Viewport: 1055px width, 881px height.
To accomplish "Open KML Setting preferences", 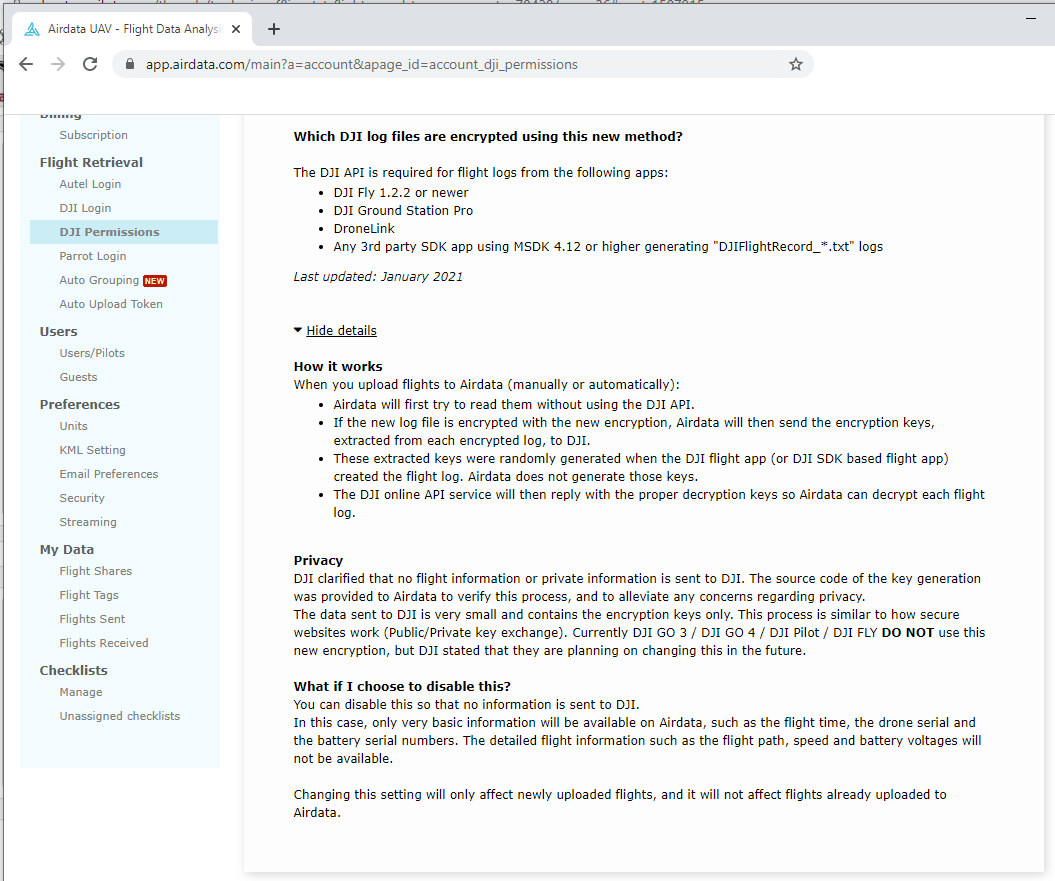I will 92,450.
